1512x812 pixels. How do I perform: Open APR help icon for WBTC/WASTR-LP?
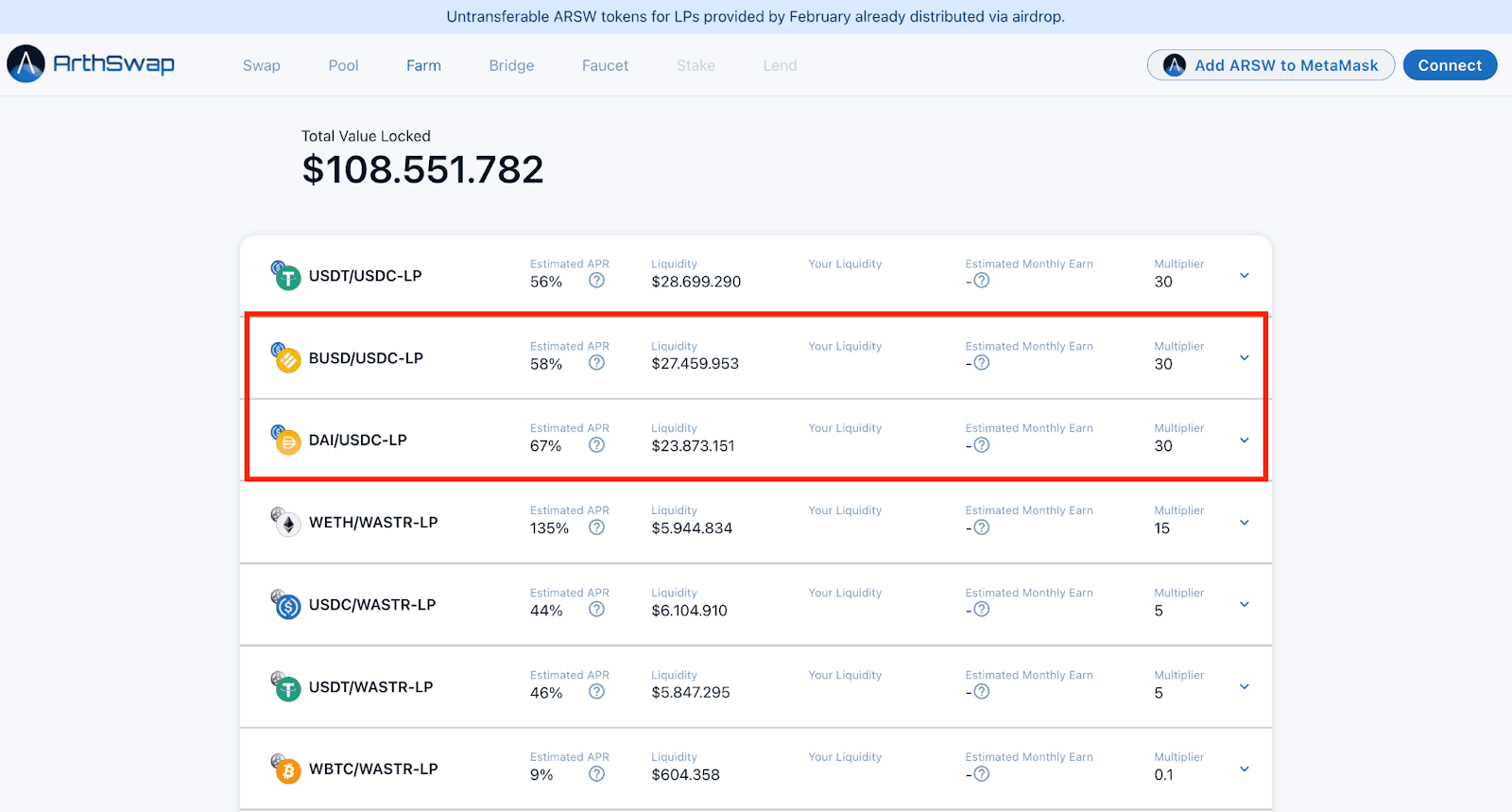click(x=596, y=774)
